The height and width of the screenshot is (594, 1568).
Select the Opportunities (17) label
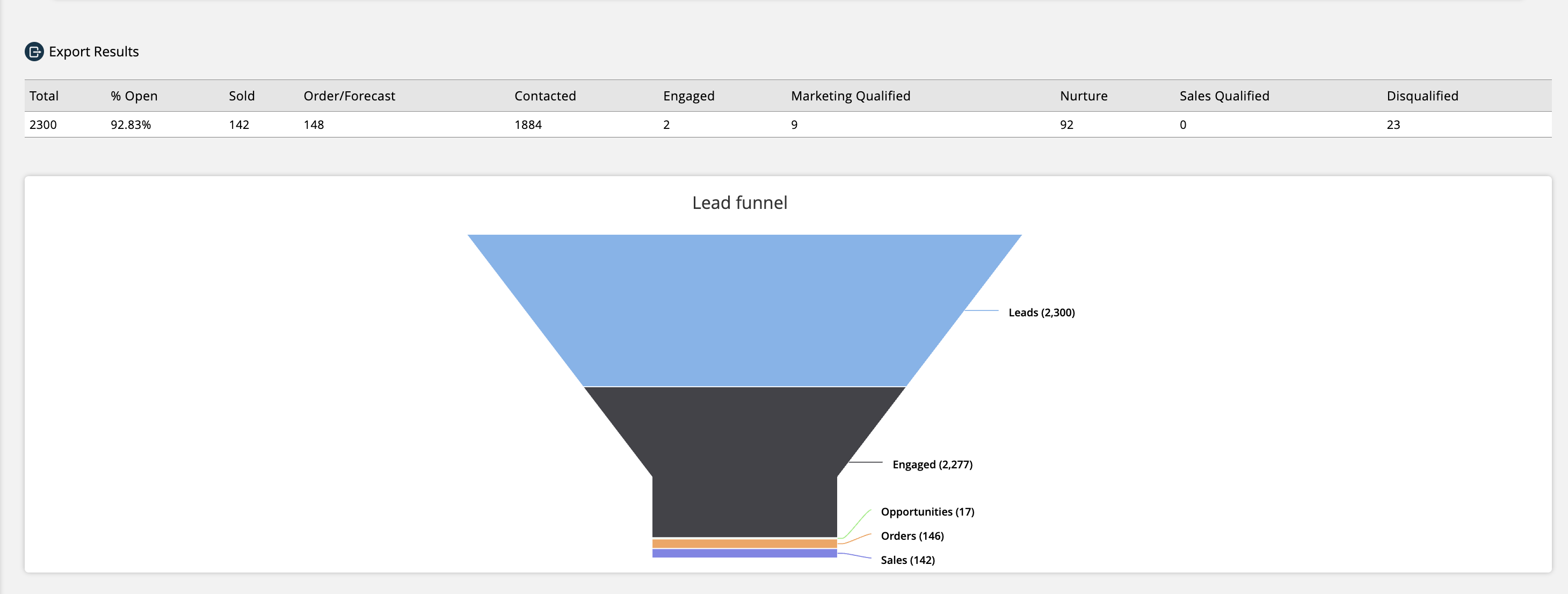pyautogui.click(x=927, y=512)
